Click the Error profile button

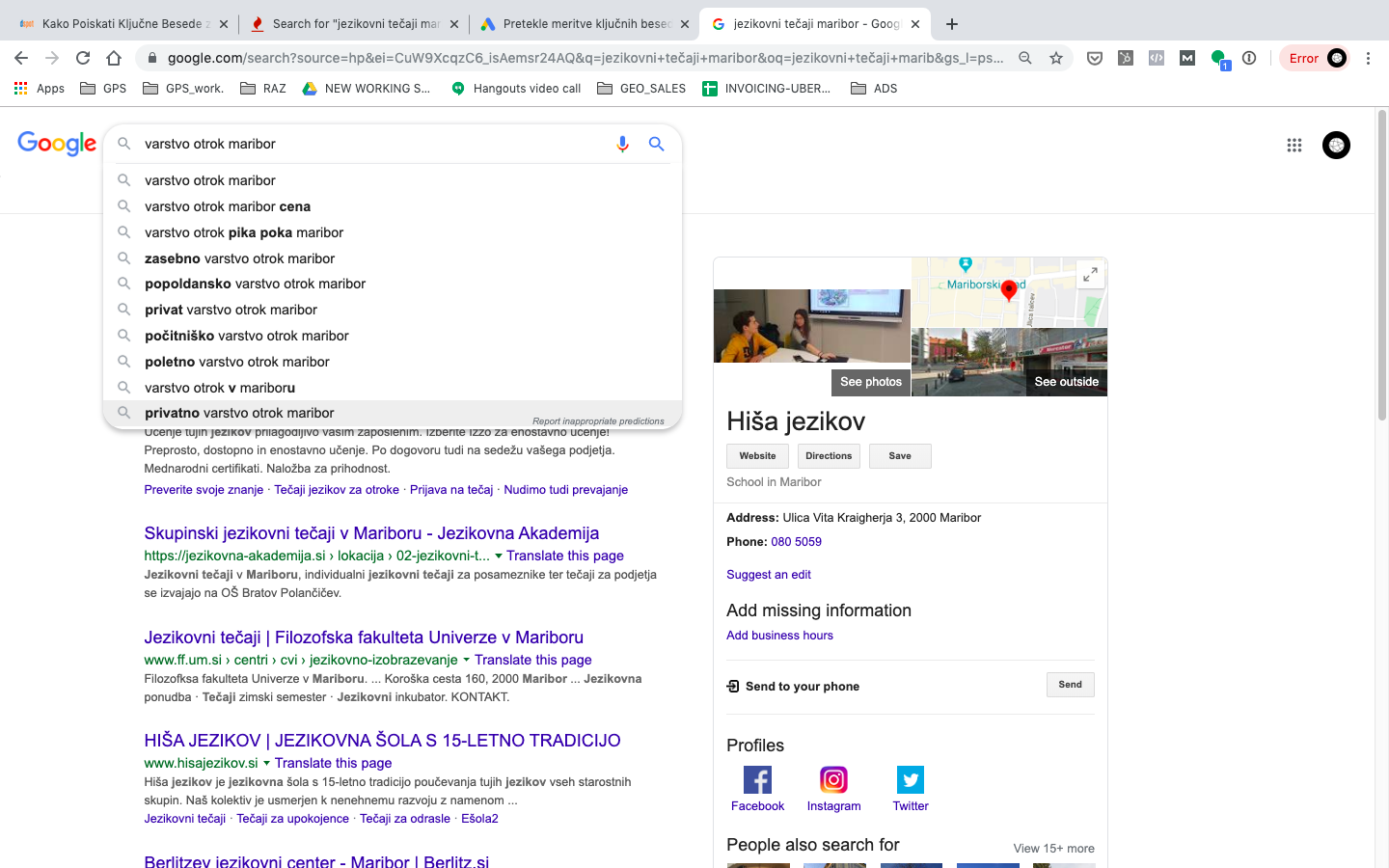[1315, 58]
